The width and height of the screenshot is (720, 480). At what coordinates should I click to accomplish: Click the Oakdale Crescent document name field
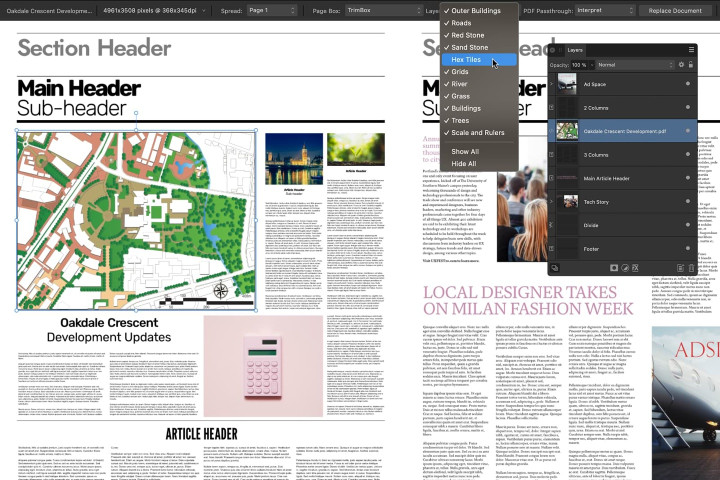tap(49, 10)
